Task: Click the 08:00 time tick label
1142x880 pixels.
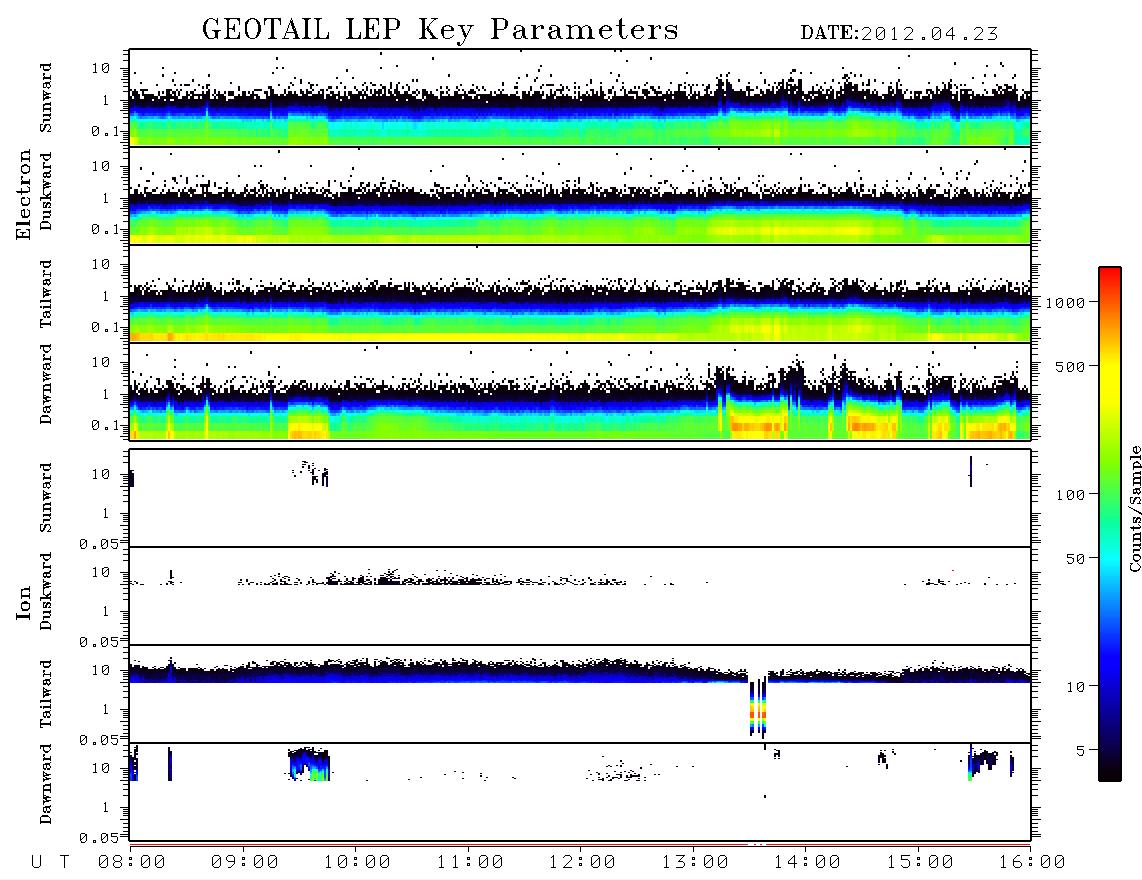Action: point(132,863)
